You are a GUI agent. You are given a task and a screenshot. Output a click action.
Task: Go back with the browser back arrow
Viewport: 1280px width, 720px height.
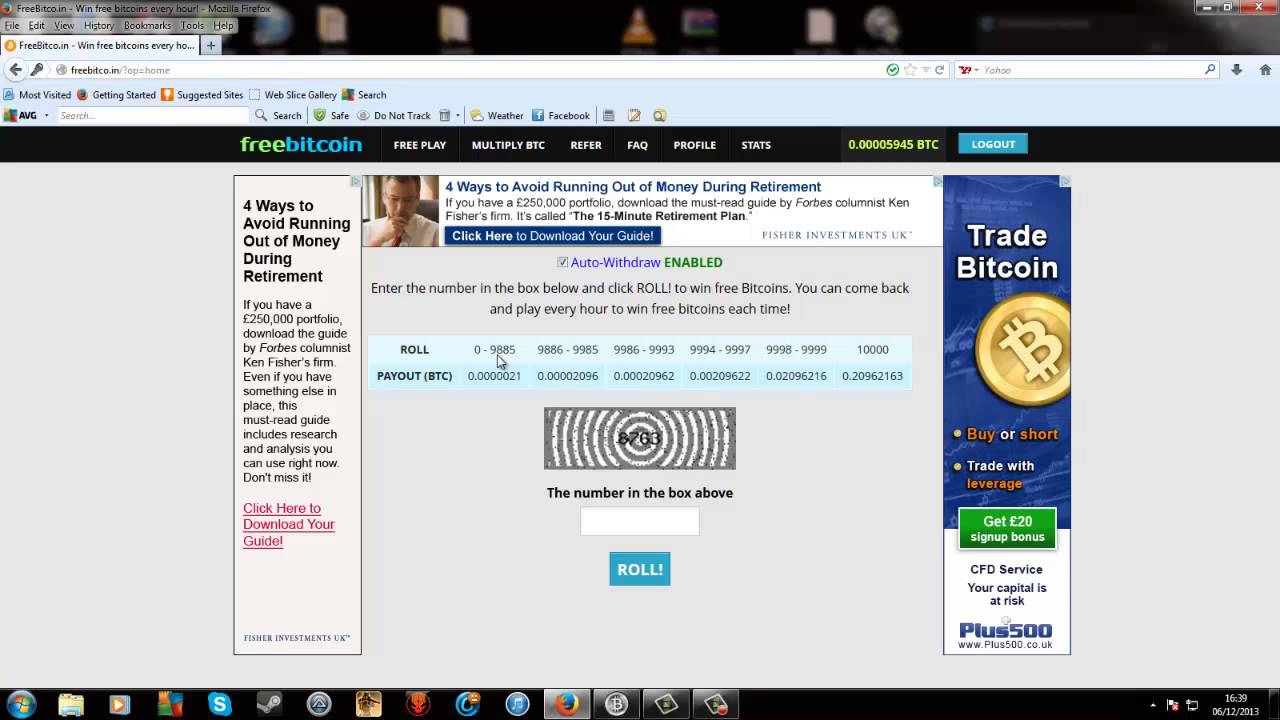pos(15,70)
